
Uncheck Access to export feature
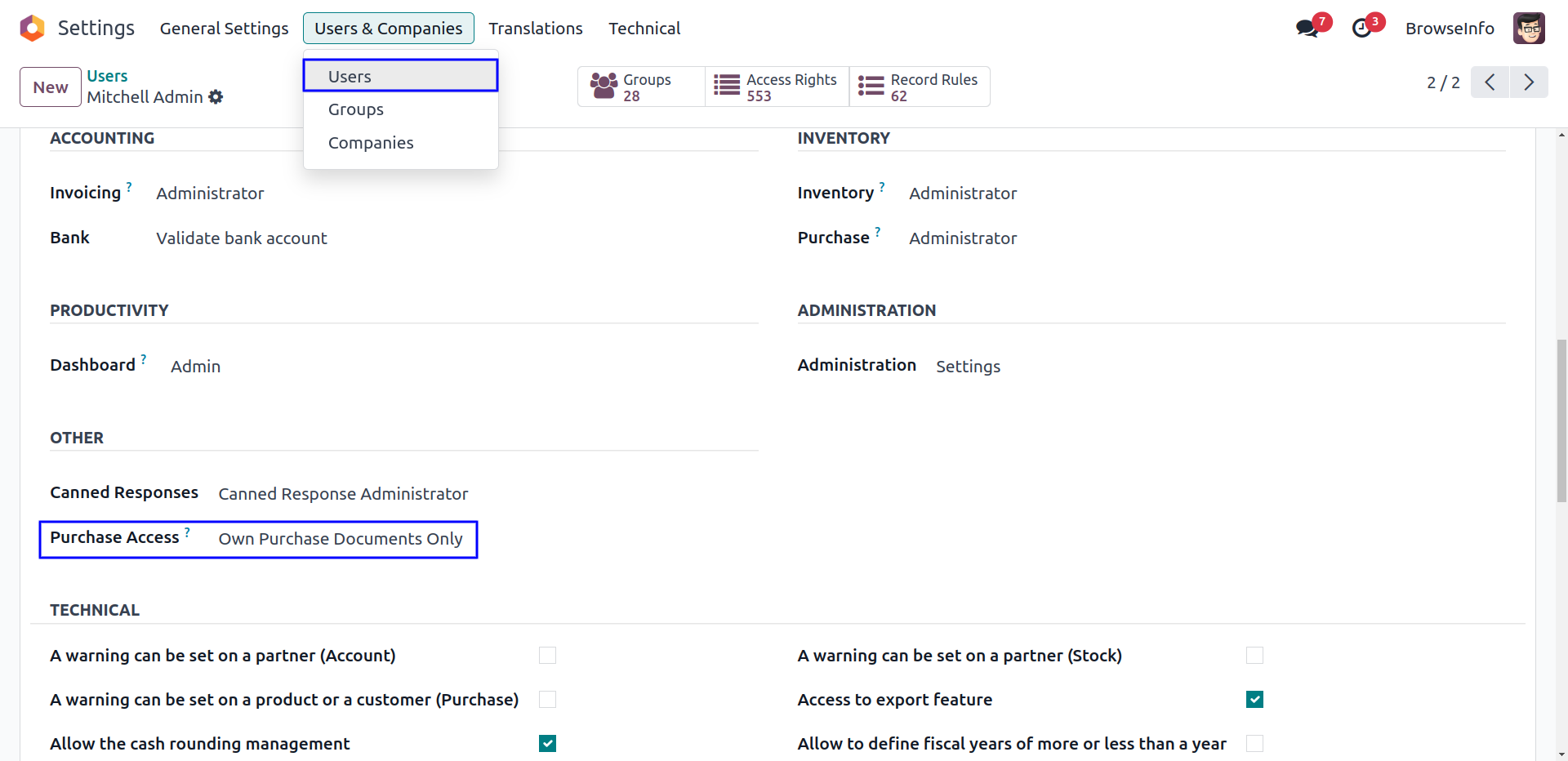coord(1254,700)
